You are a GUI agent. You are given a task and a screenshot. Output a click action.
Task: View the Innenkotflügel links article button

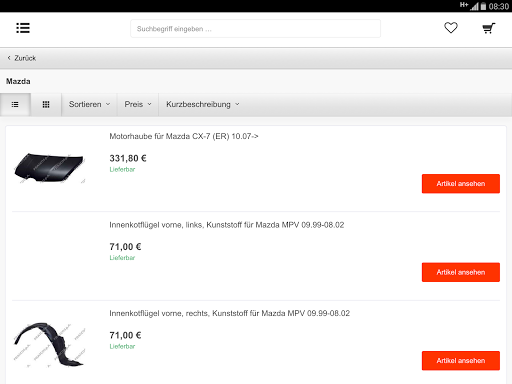[x=461, y=272]
